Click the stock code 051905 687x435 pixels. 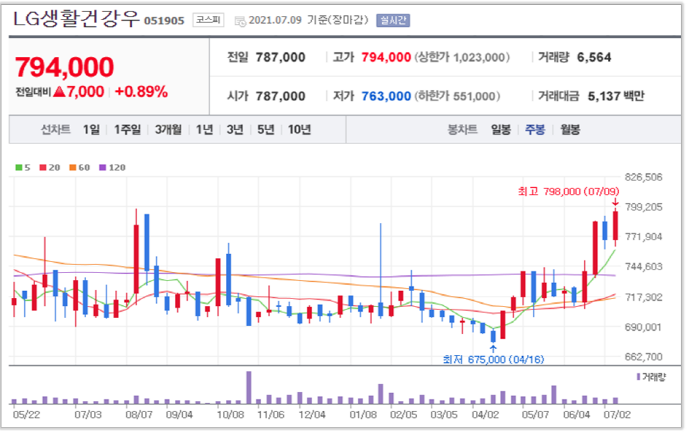[x=164, y=21]
